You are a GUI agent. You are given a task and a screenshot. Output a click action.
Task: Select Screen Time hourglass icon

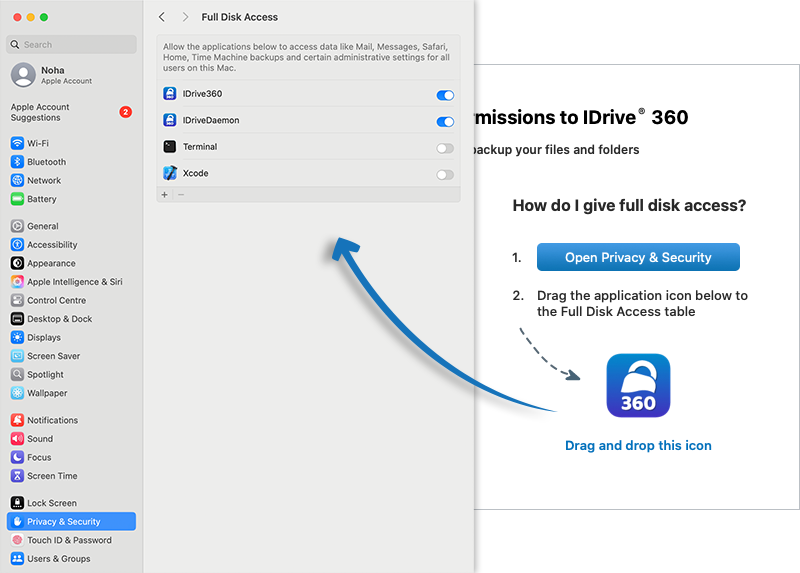[17, 476]
